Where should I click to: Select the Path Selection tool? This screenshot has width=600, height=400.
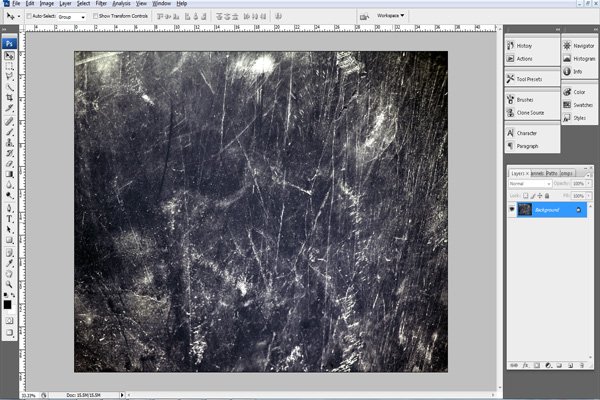point(9,229)
